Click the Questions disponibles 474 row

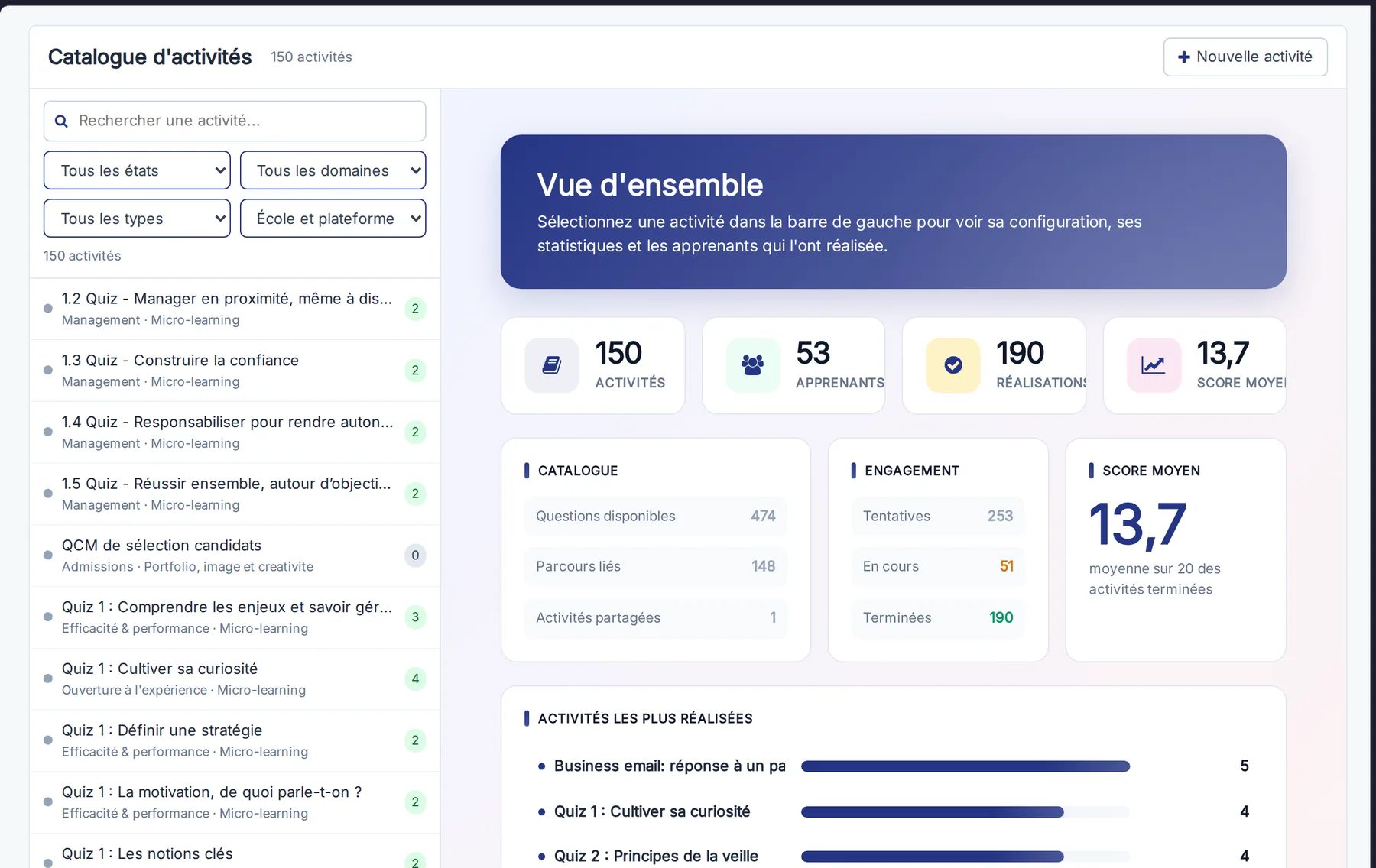click(656, 516)
